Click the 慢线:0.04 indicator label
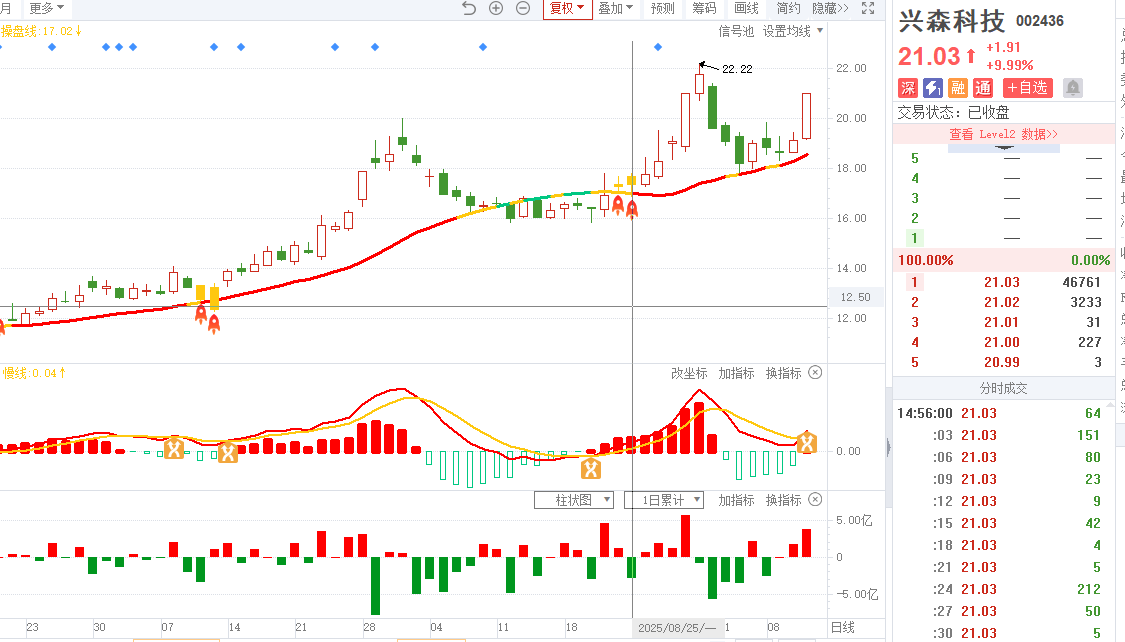Viewport: 1125px width, 642px height. point(34,373)
